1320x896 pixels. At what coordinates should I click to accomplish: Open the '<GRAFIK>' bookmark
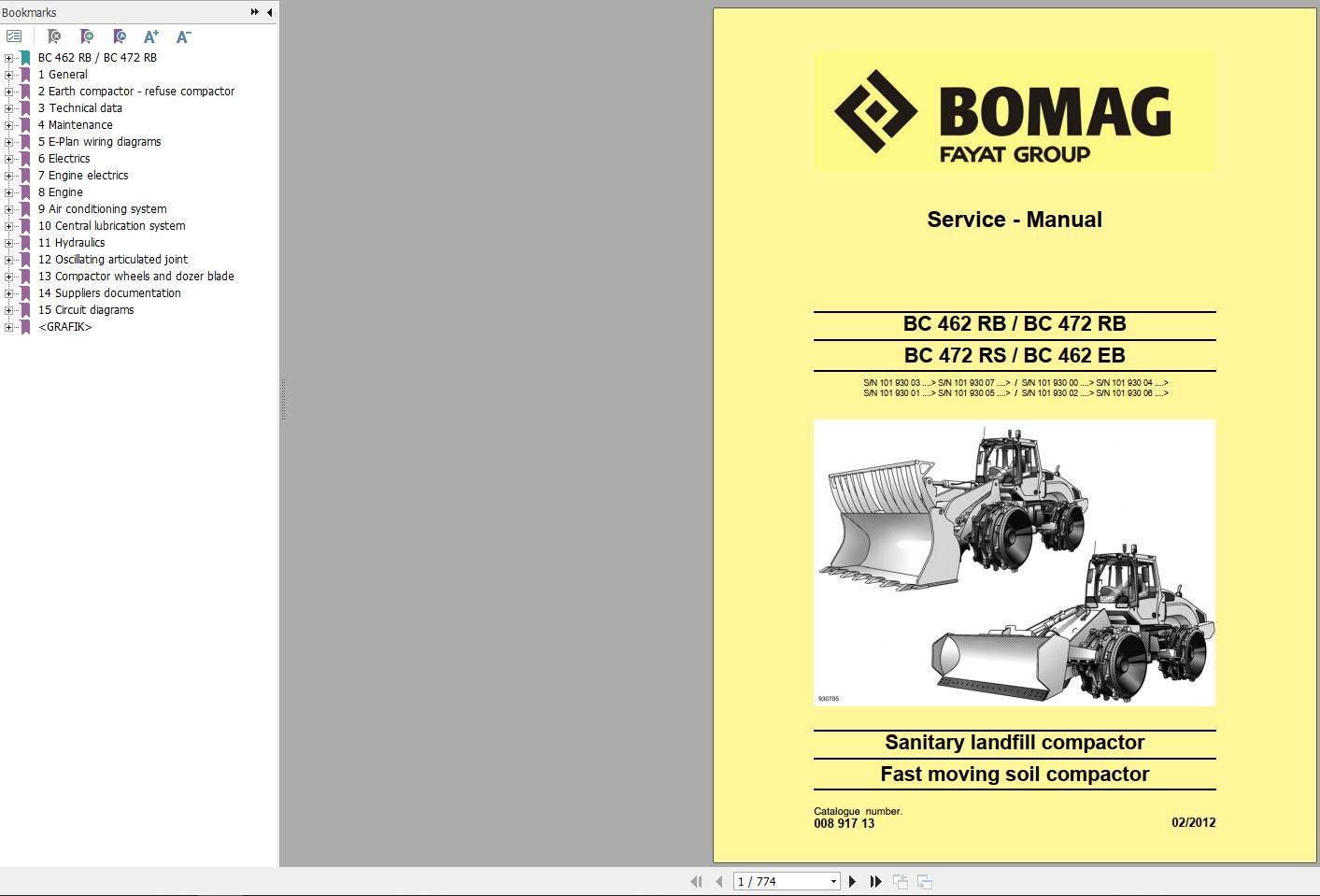65,327
